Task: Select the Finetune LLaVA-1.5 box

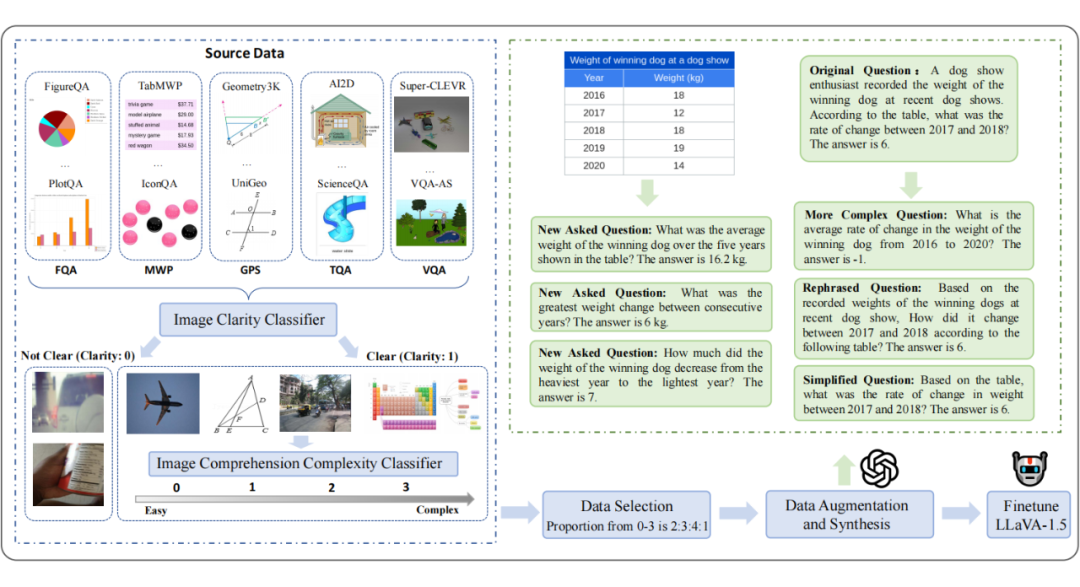Action: tap(1029, 515)
